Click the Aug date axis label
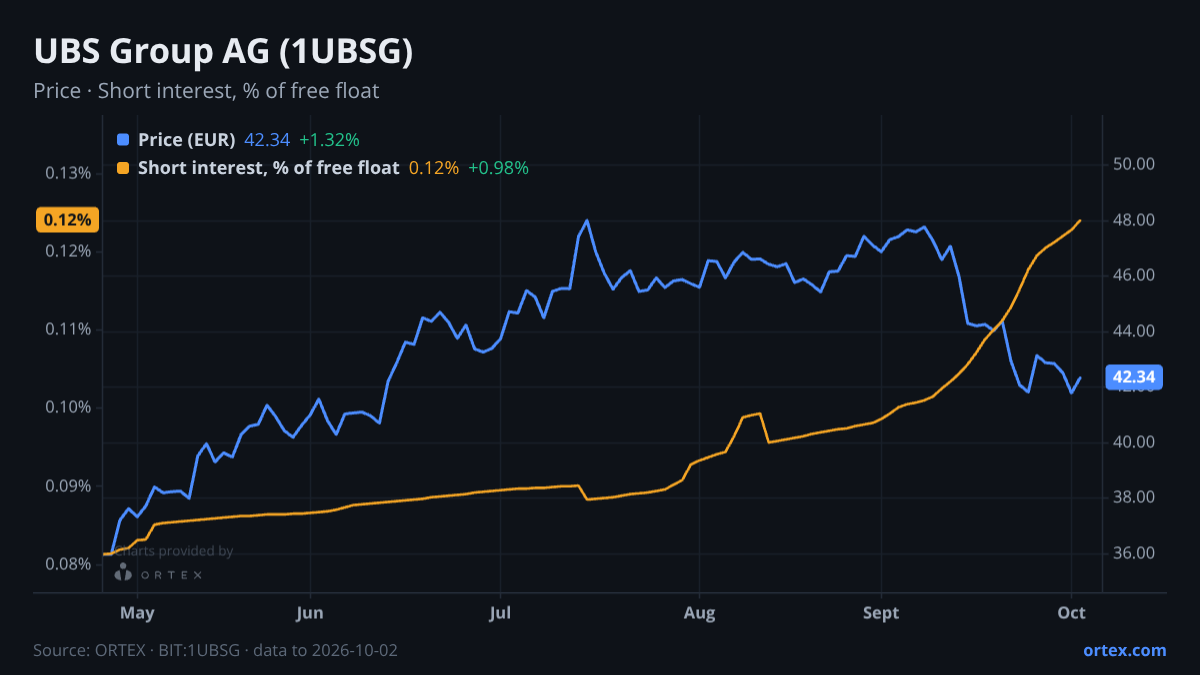 point(699,613)
